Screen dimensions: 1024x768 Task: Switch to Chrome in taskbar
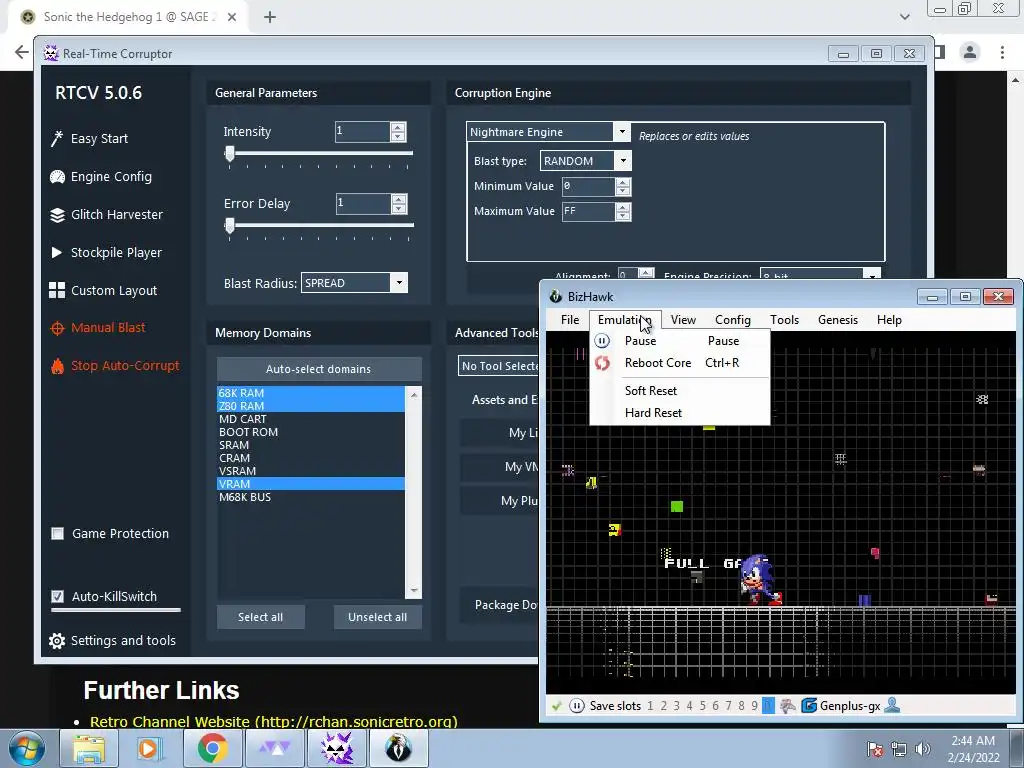[x=212, y=748]
